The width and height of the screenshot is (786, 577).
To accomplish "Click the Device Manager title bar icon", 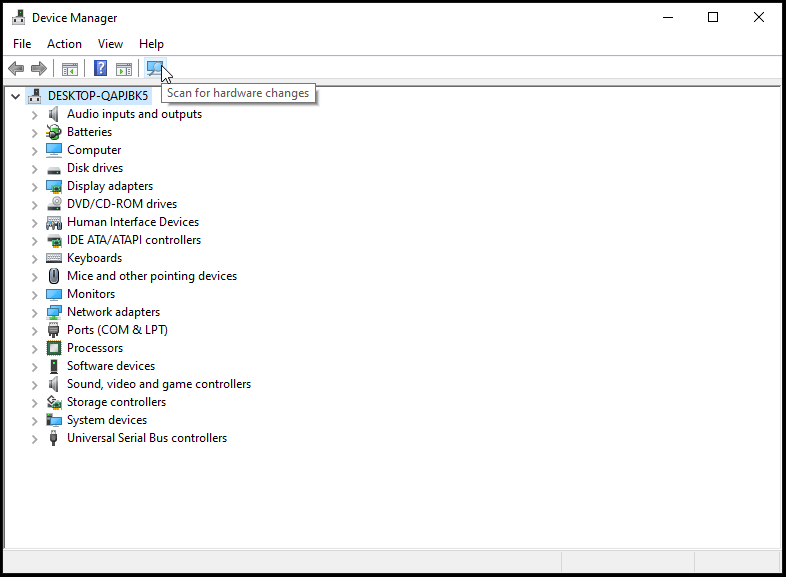I will 19,18.
